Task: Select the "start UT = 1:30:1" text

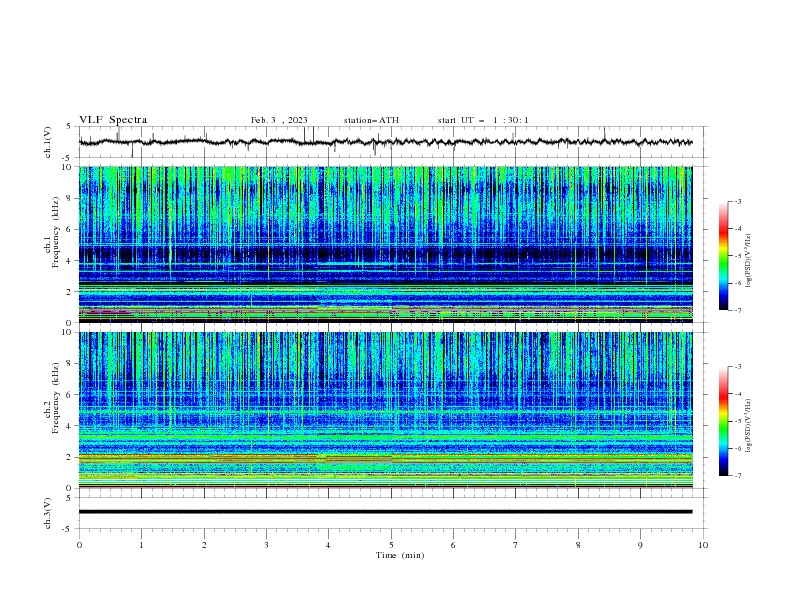Action: click(483, 120)
